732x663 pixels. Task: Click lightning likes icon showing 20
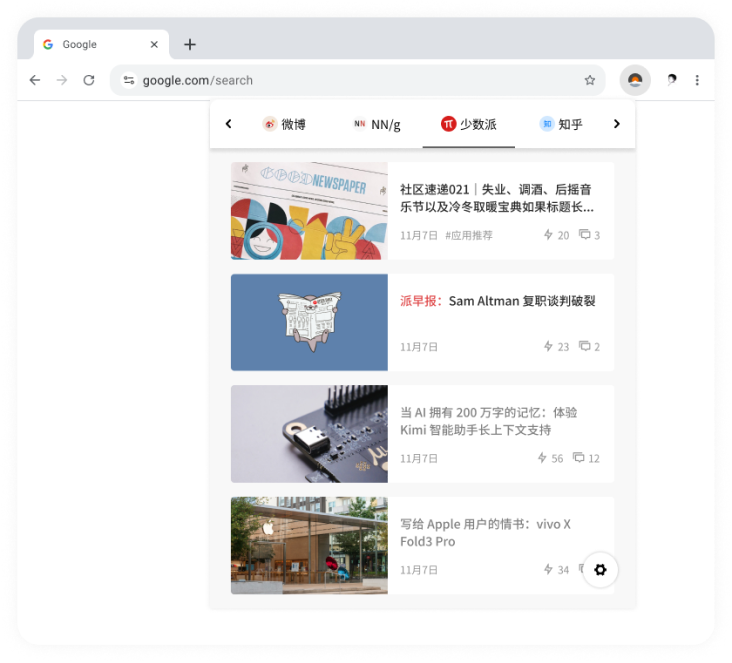tap(548, 234)
